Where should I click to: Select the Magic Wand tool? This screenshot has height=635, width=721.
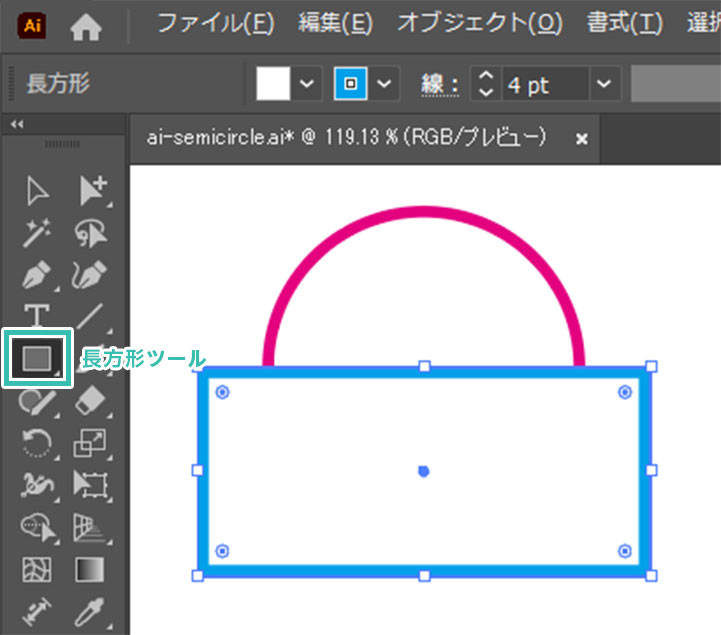click(x=38, y=234)
